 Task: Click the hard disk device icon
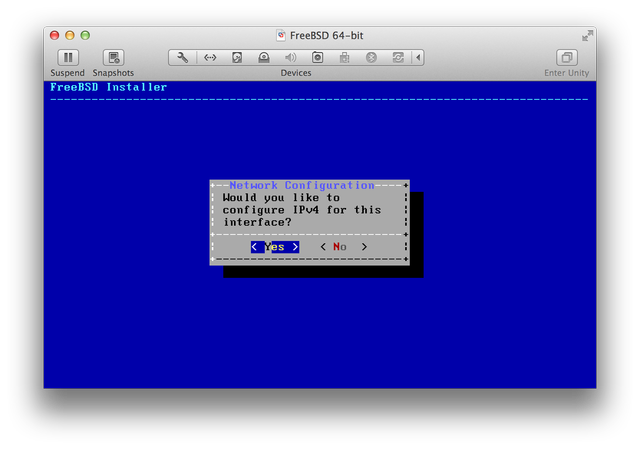click(x=237, y=58)
